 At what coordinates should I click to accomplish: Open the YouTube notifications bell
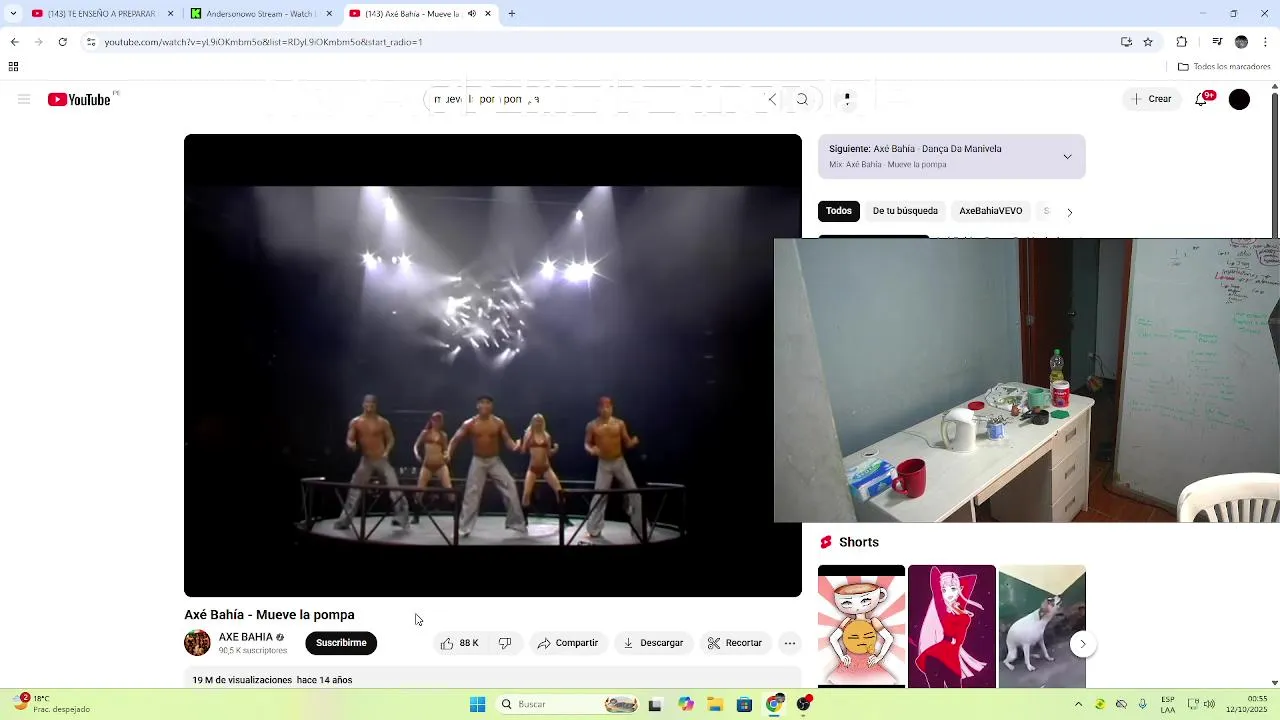[x=1202, y=99]
